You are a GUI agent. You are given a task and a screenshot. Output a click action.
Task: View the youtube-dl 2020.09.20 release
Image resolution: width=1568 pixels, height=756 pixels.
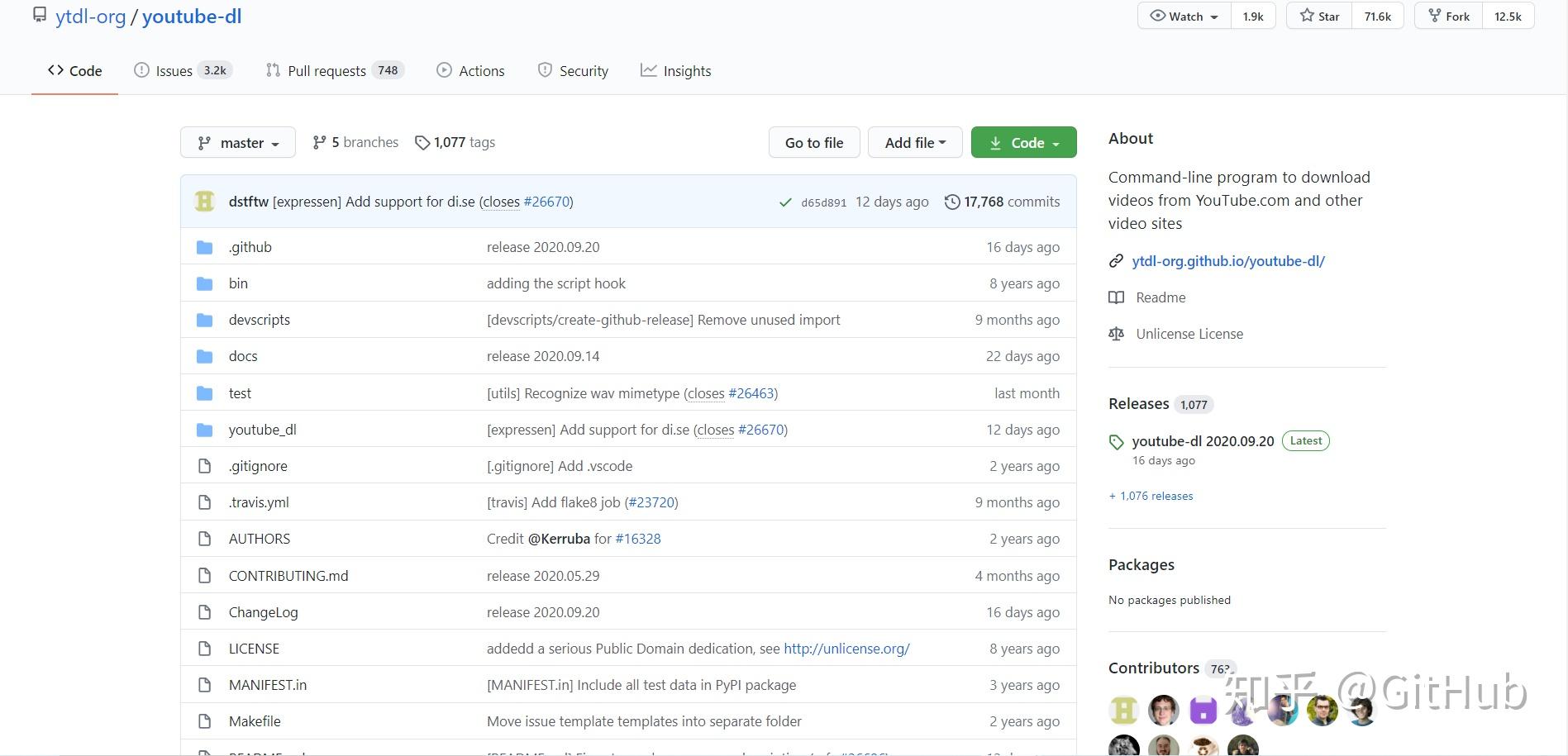[x=1203, y=440]
